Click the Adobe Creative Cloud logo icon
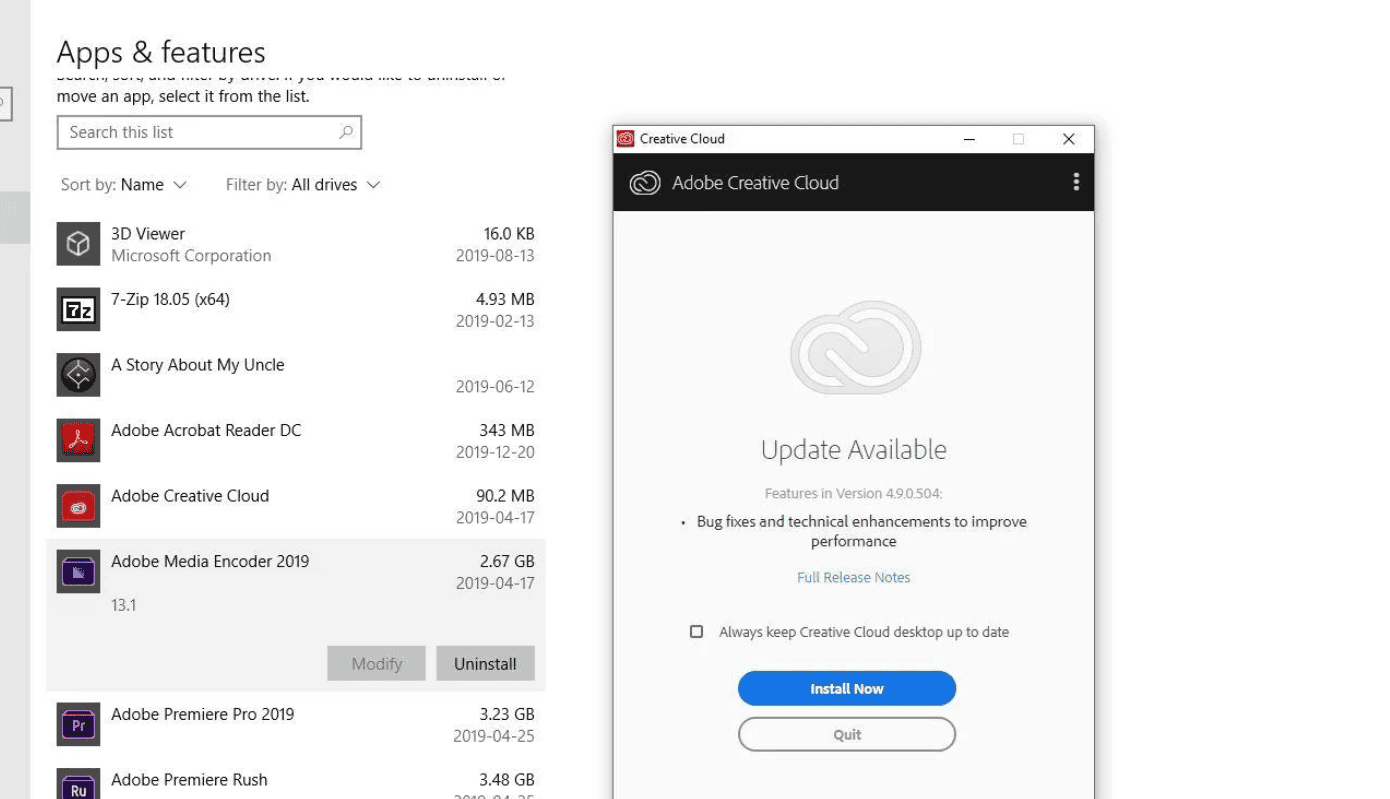 tap(644, 182)
